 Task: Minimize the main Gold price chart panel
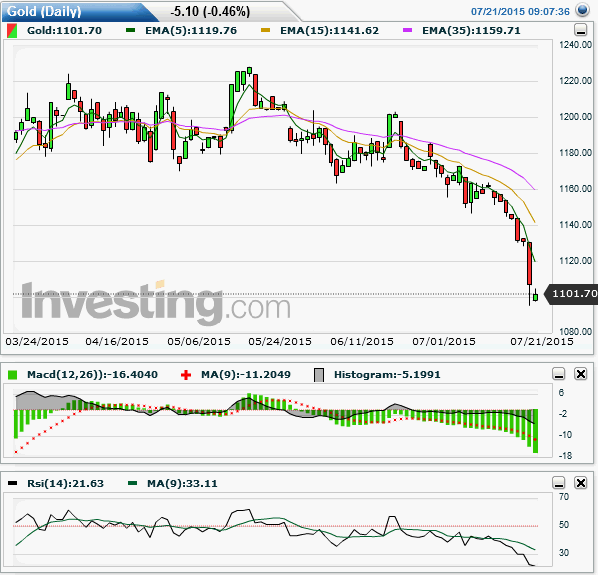(x=580, y=30)
